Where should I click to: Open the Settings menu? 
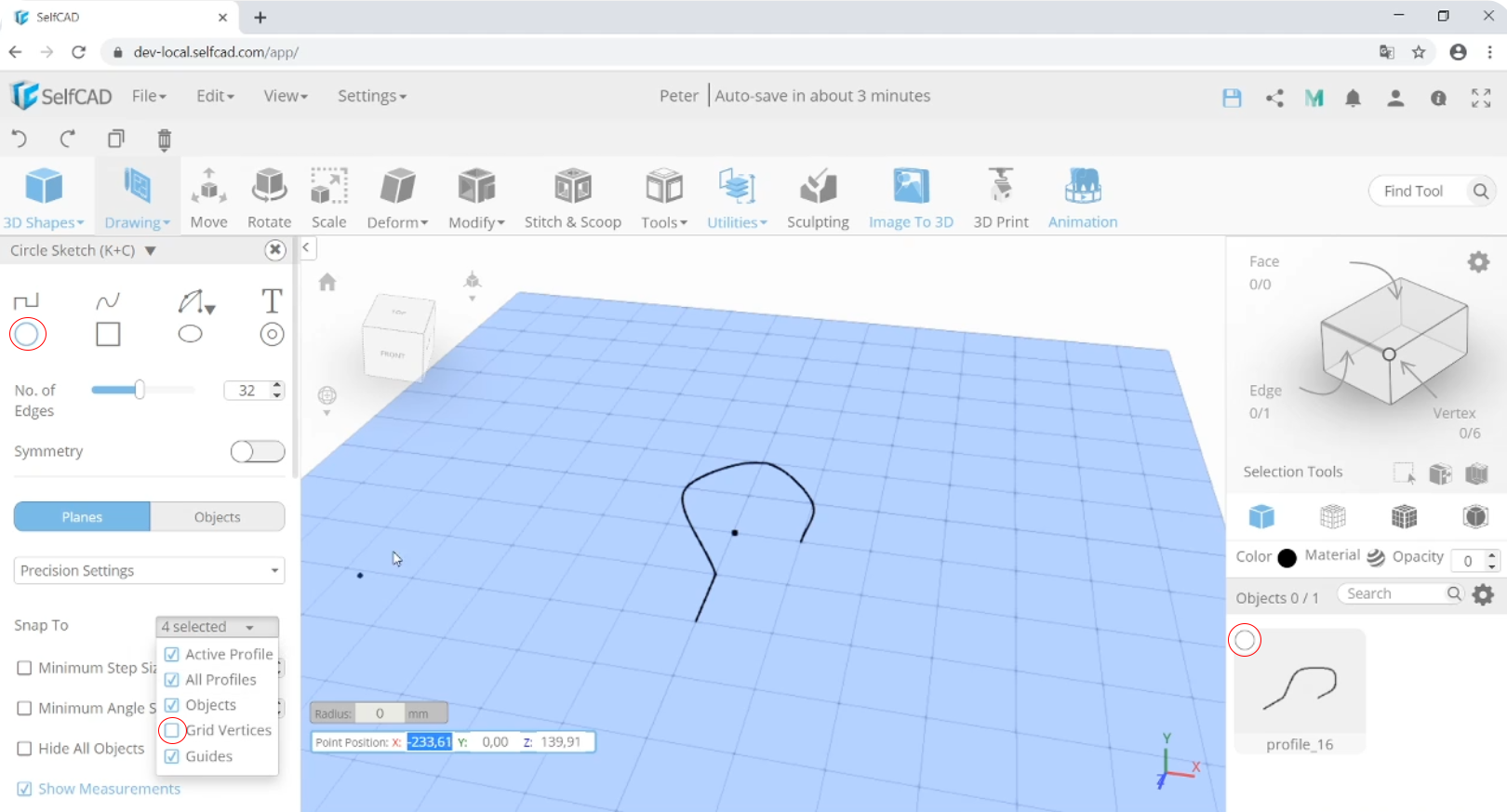[x=372, y=96]
